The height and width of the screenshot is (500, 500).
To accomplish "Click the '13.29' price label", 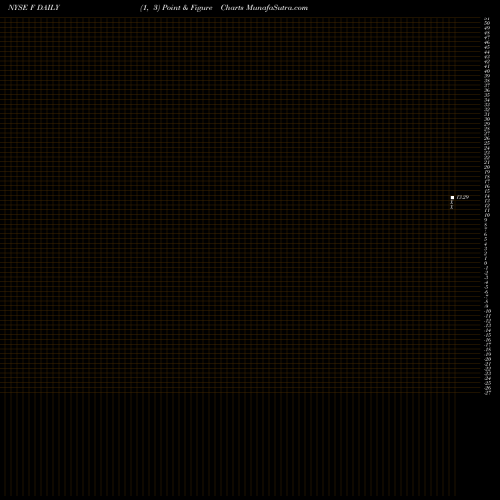I will [463, 197].
